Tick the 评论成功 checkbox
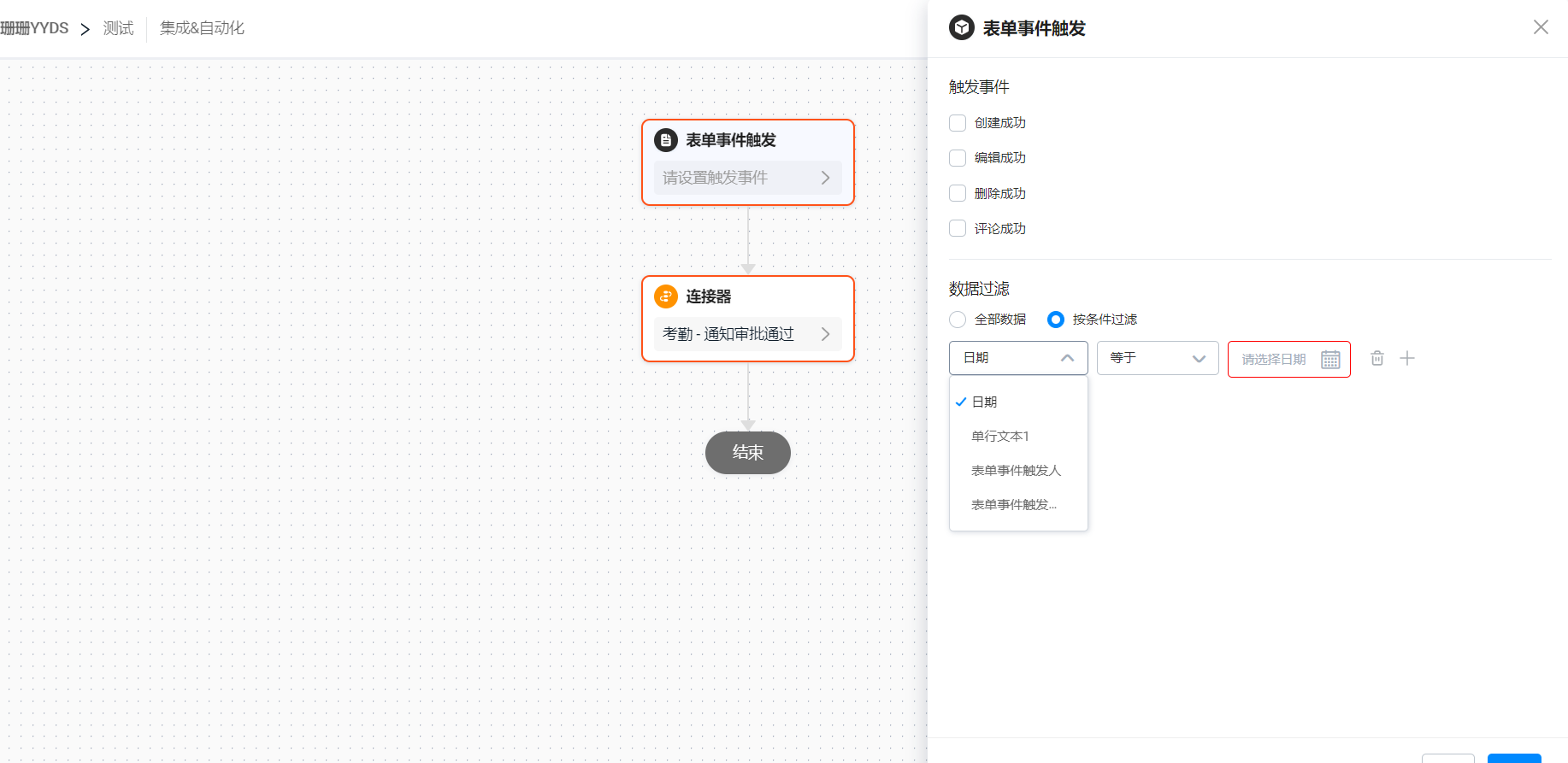 coord(958,228)
